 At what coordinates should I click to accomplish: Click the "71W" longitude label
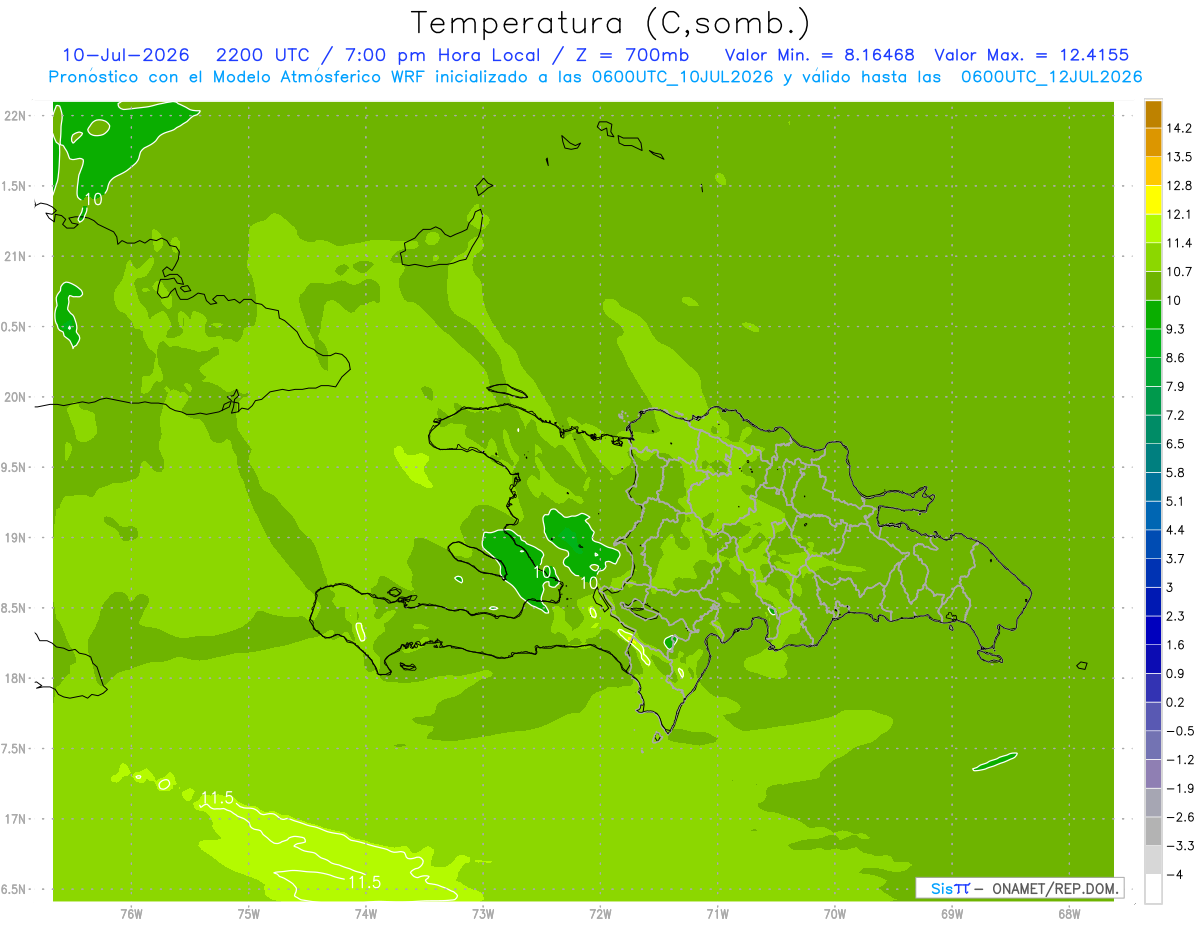(717, 914)
